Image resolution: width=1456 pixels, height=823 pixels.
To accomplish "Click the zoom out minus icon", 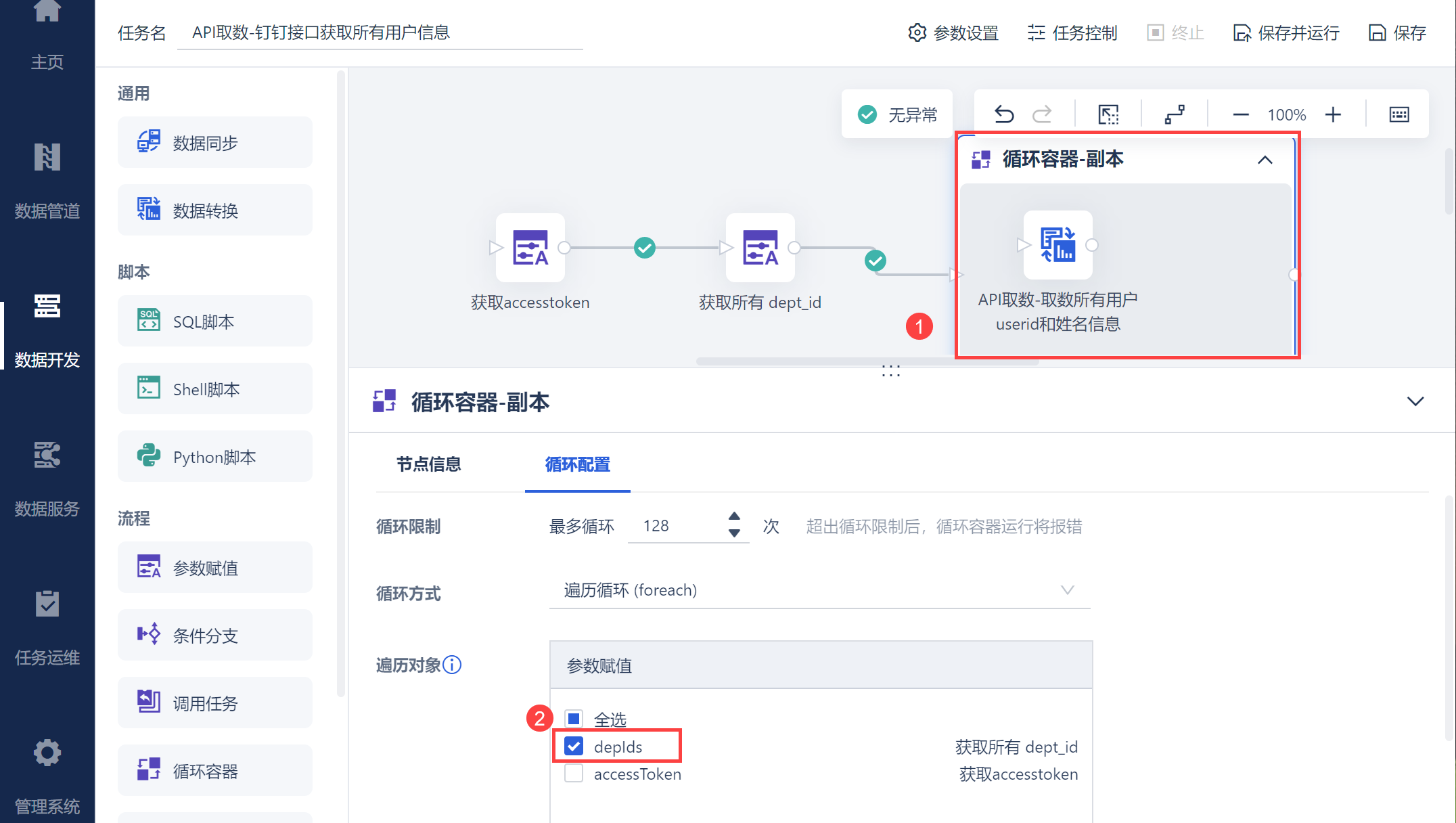I will tap(1240, 114).
